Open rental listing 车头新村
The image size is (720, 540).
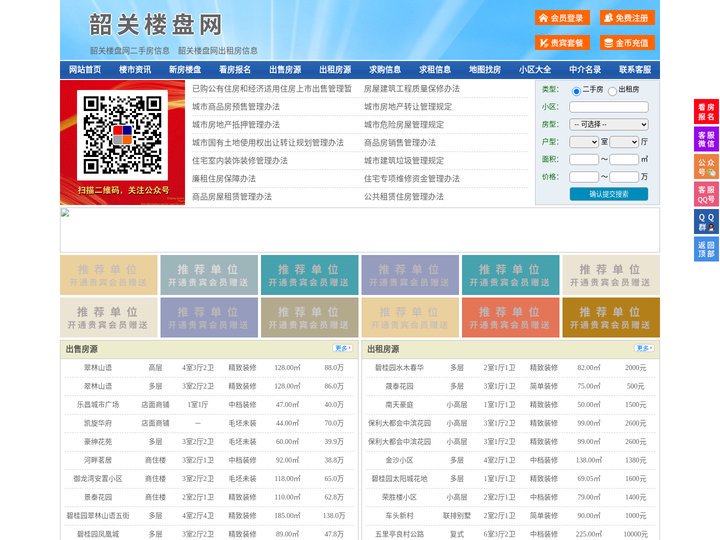pos(399,516)
